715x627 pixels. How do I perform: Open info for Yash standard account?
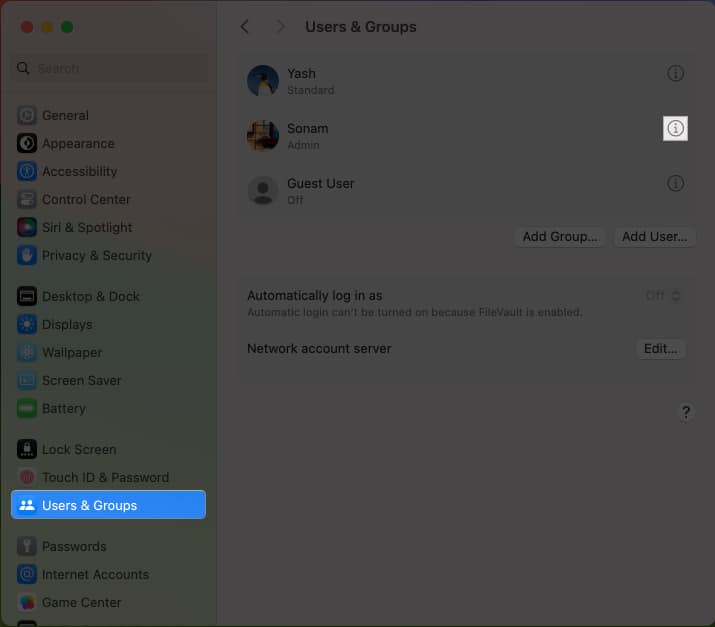click(x=675, y=73)
